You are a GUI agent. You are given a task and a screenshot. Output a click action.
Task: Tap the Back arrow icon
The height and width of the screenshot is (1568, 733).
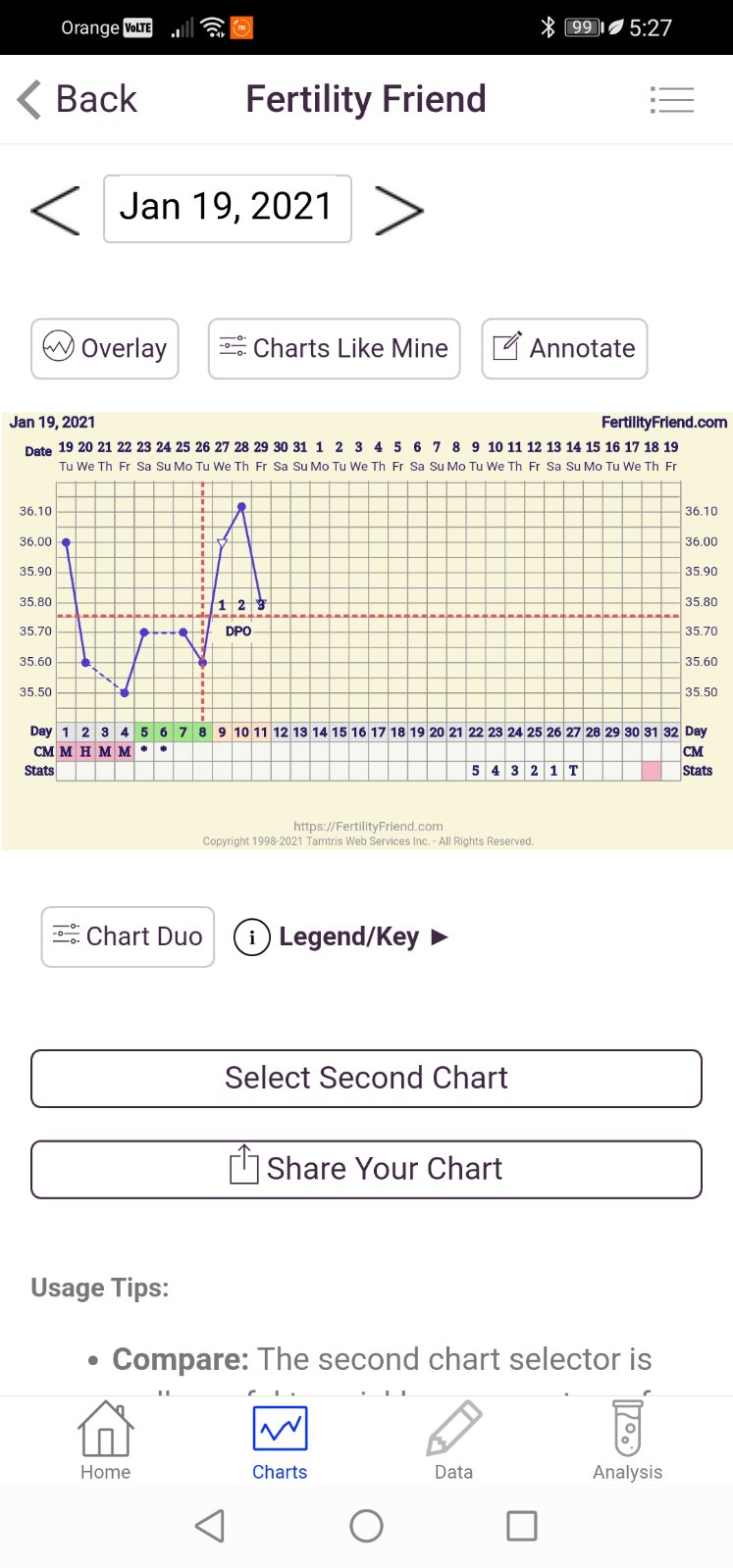click(x=30, y=99)
